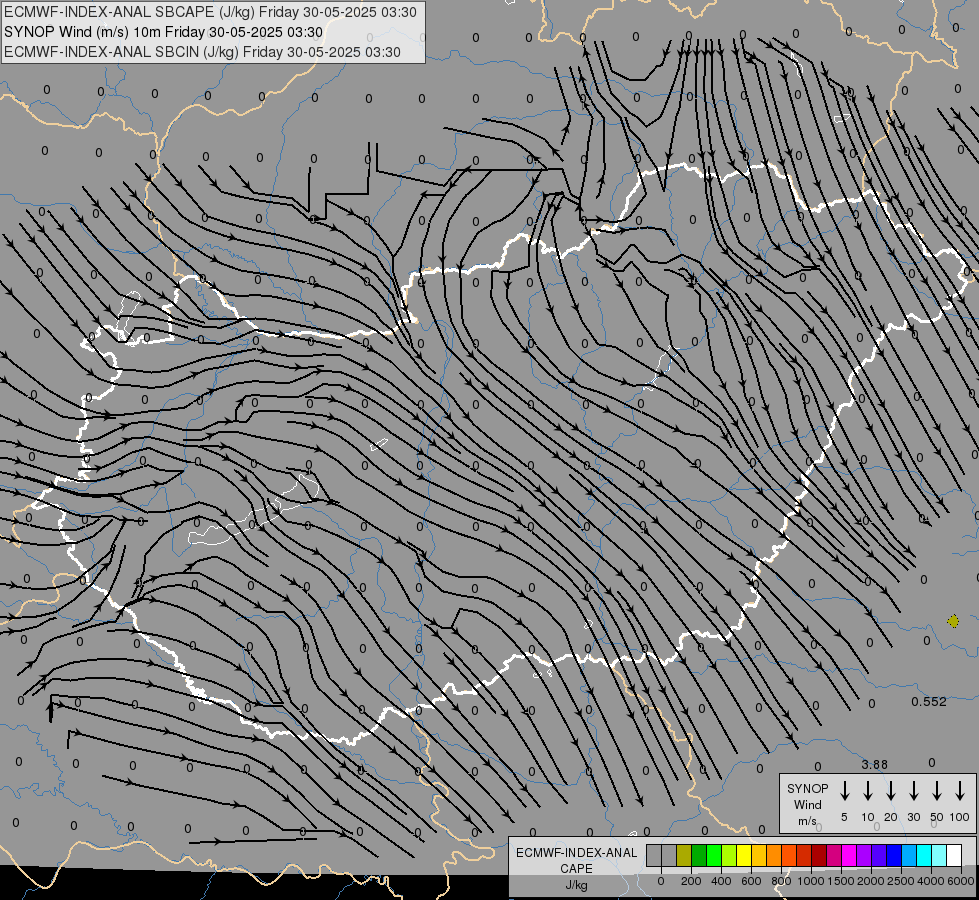Click the 5 m/s wind arrow in legend
This screenshot has height=900, width=979.
844,790
